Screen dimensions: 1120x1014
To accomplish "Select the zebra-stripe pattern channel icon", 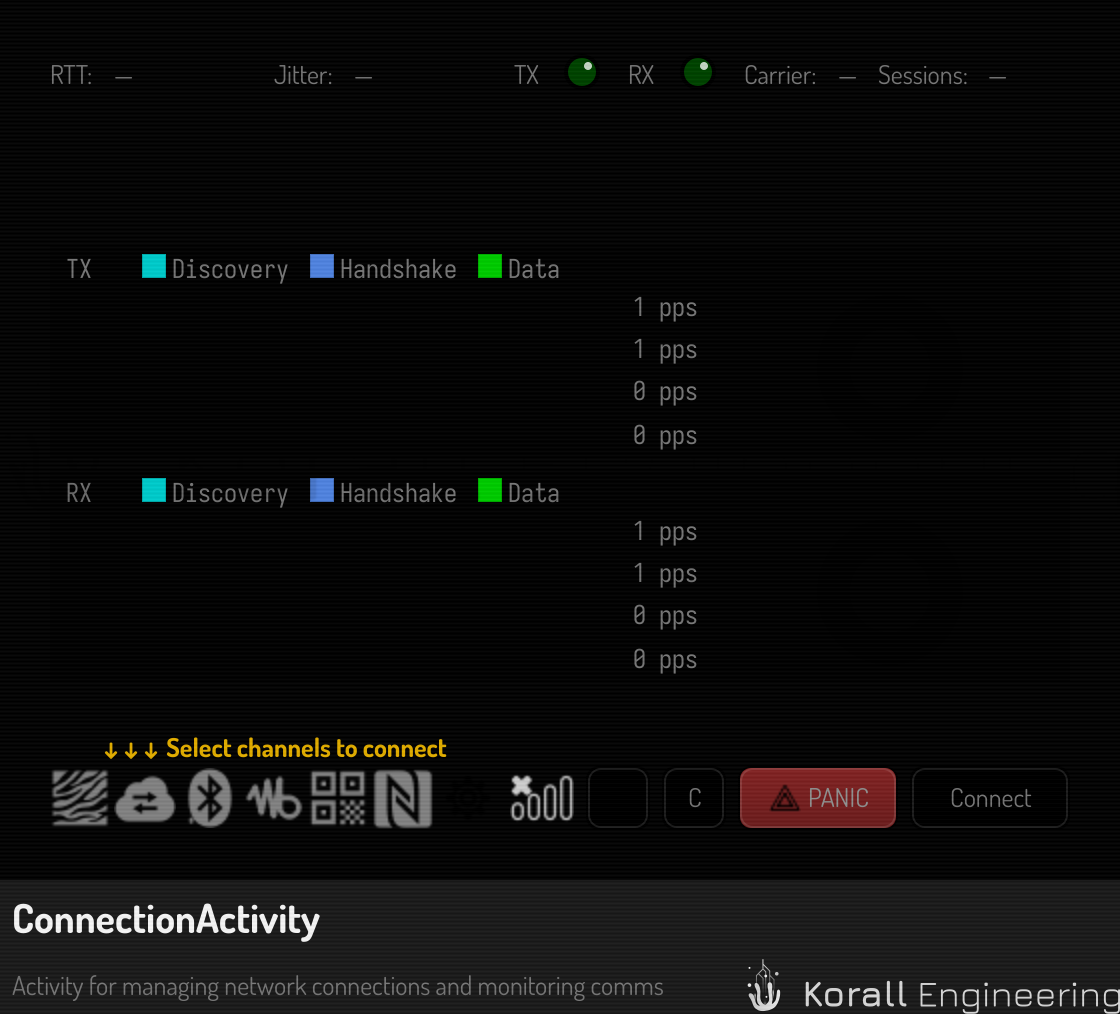I will (80, 798).
